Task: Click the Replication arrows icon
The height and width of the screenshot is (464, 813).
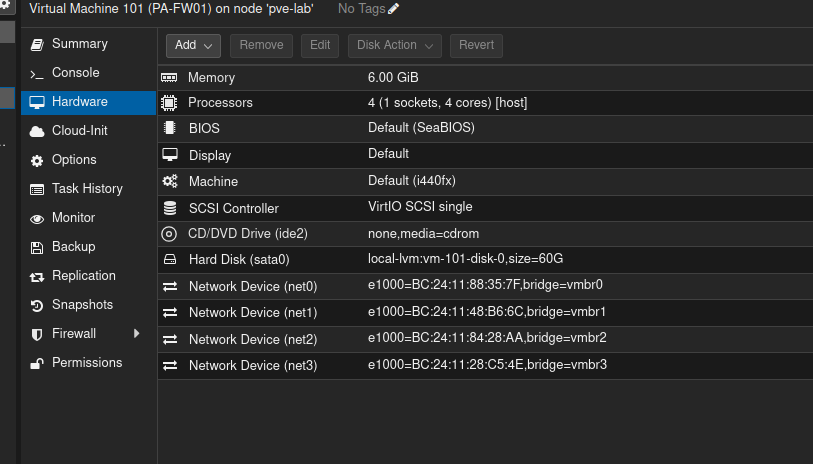Action: (37, 277)
